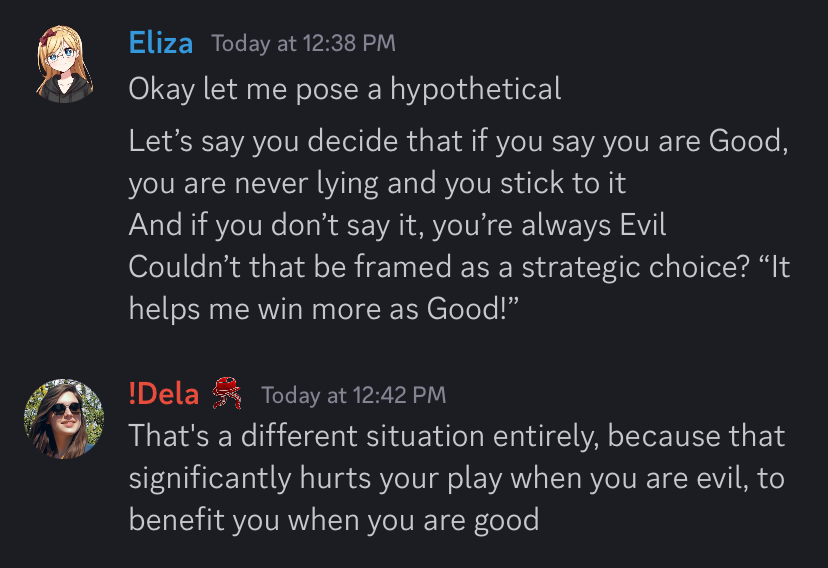This screenshot has width=828, height=568.
Task: Click the line starting "Let's say you decide"
Action: [x=458, y=141]
